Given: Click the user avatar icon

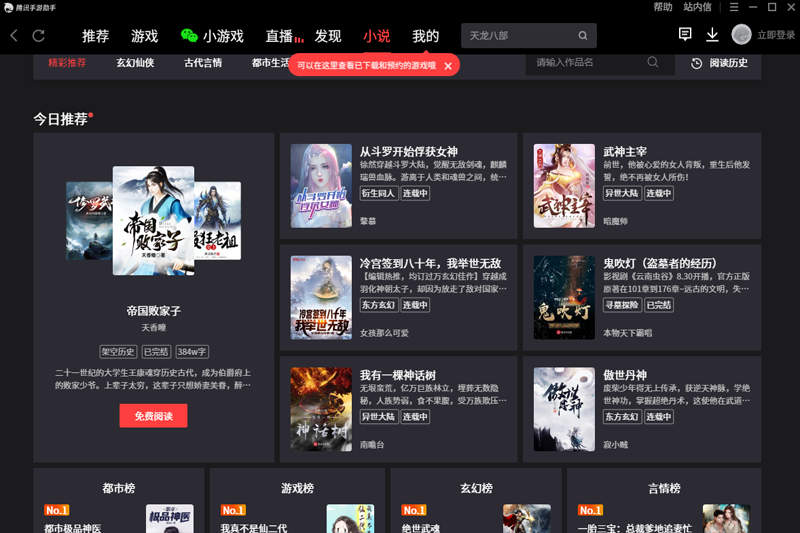Looking at the screenshot, I should (x=741, y=35).
